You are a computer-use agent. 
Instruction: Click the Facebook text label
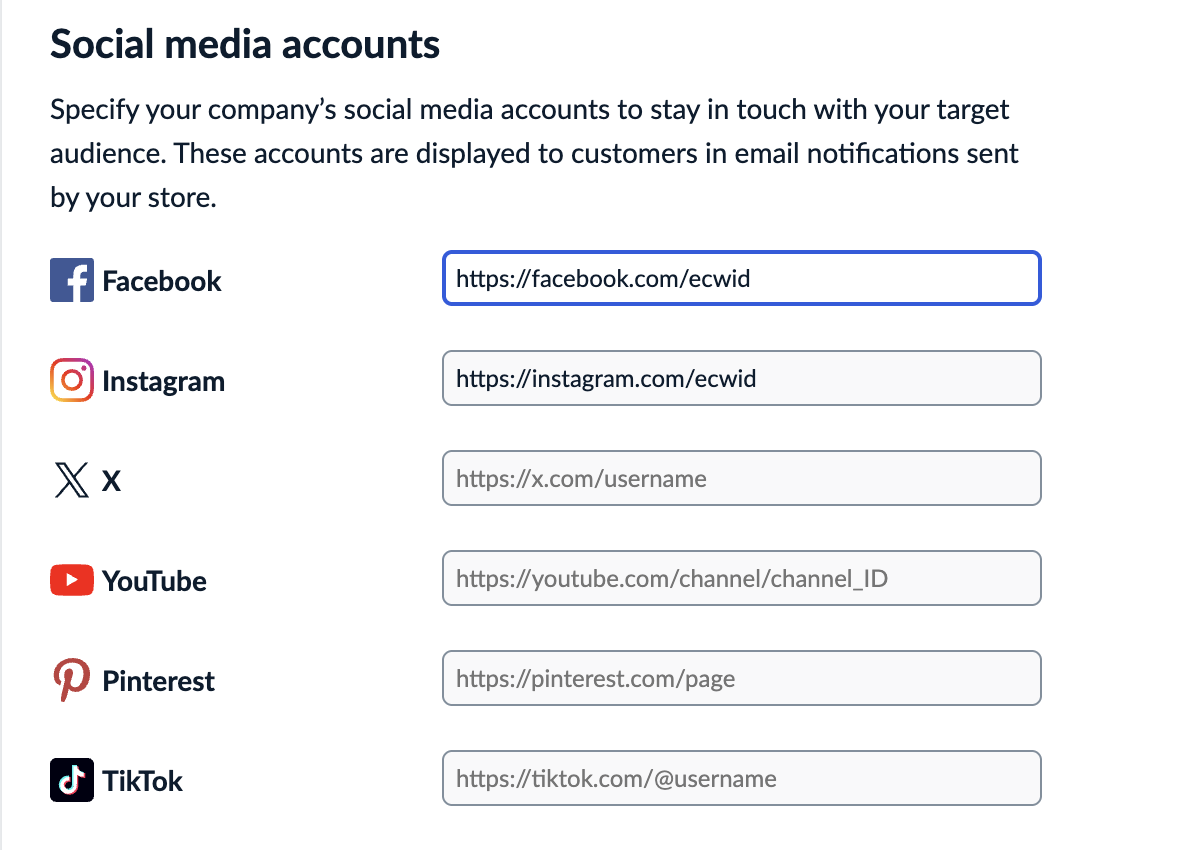pos(162,281)
